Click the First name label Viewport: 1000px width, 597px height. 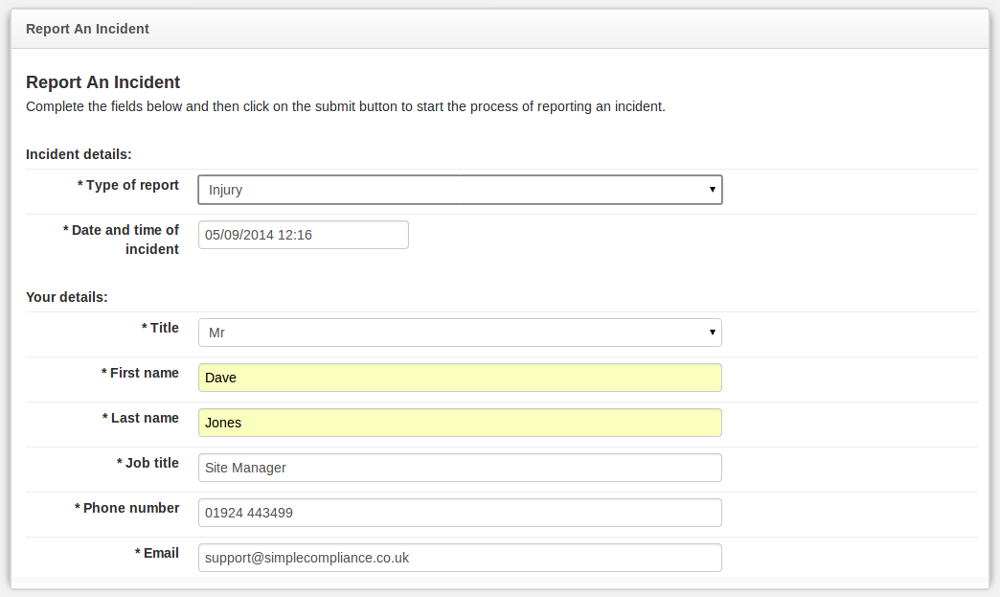(x=140, y=373)
